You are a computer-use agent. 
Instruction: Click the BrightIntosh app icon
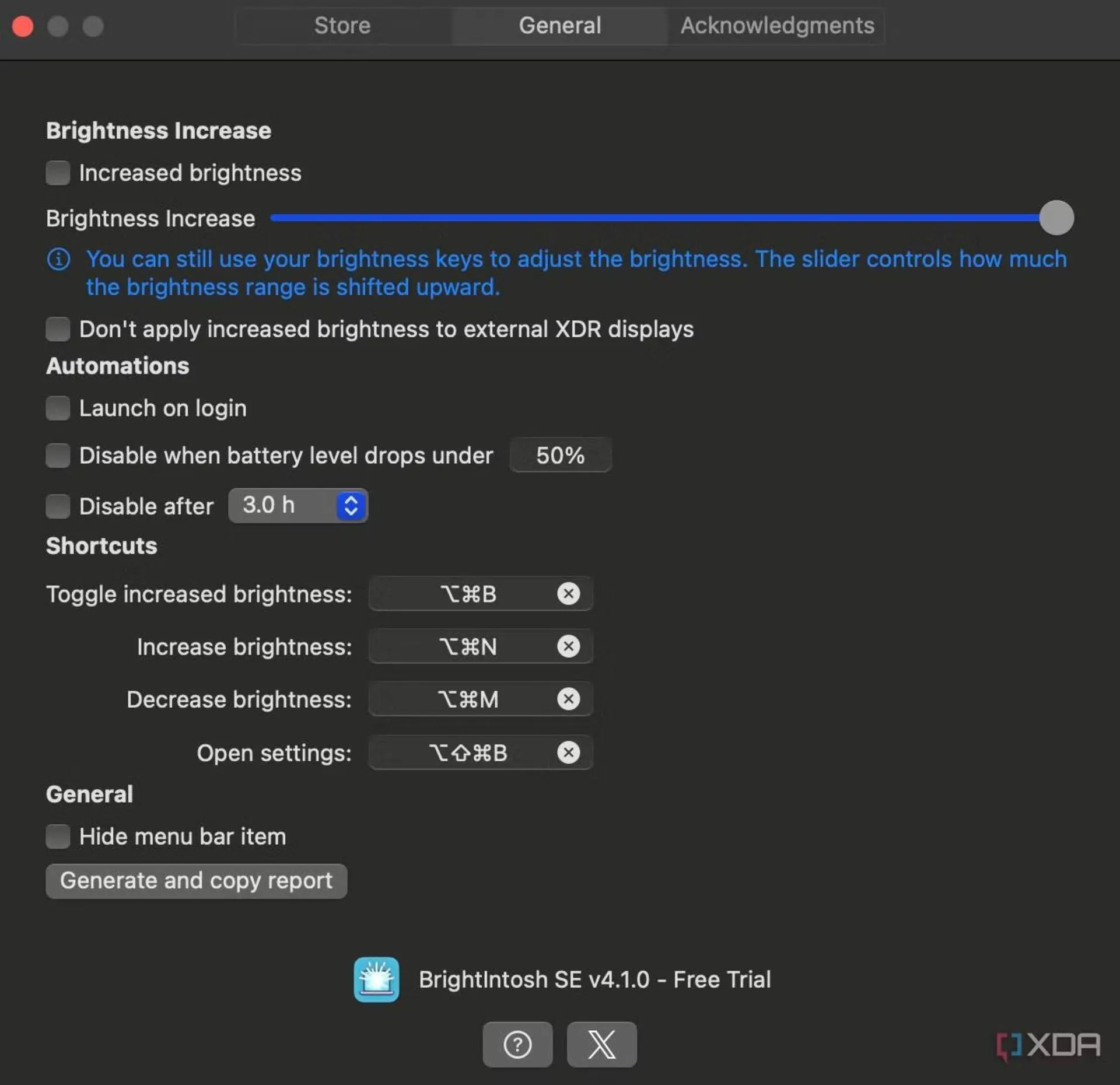(x=376, y=979)
